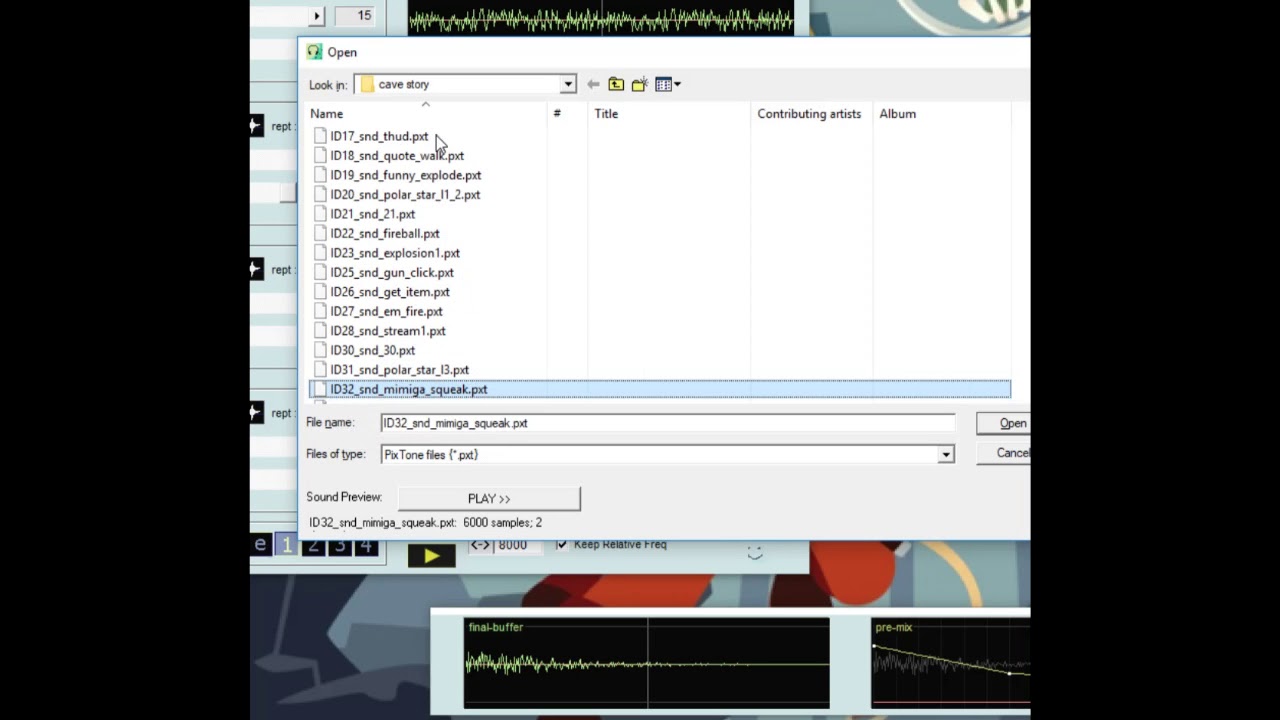Screen dimensions: 1280x720
Task: Click the File name input field
Action: (667, 423)
